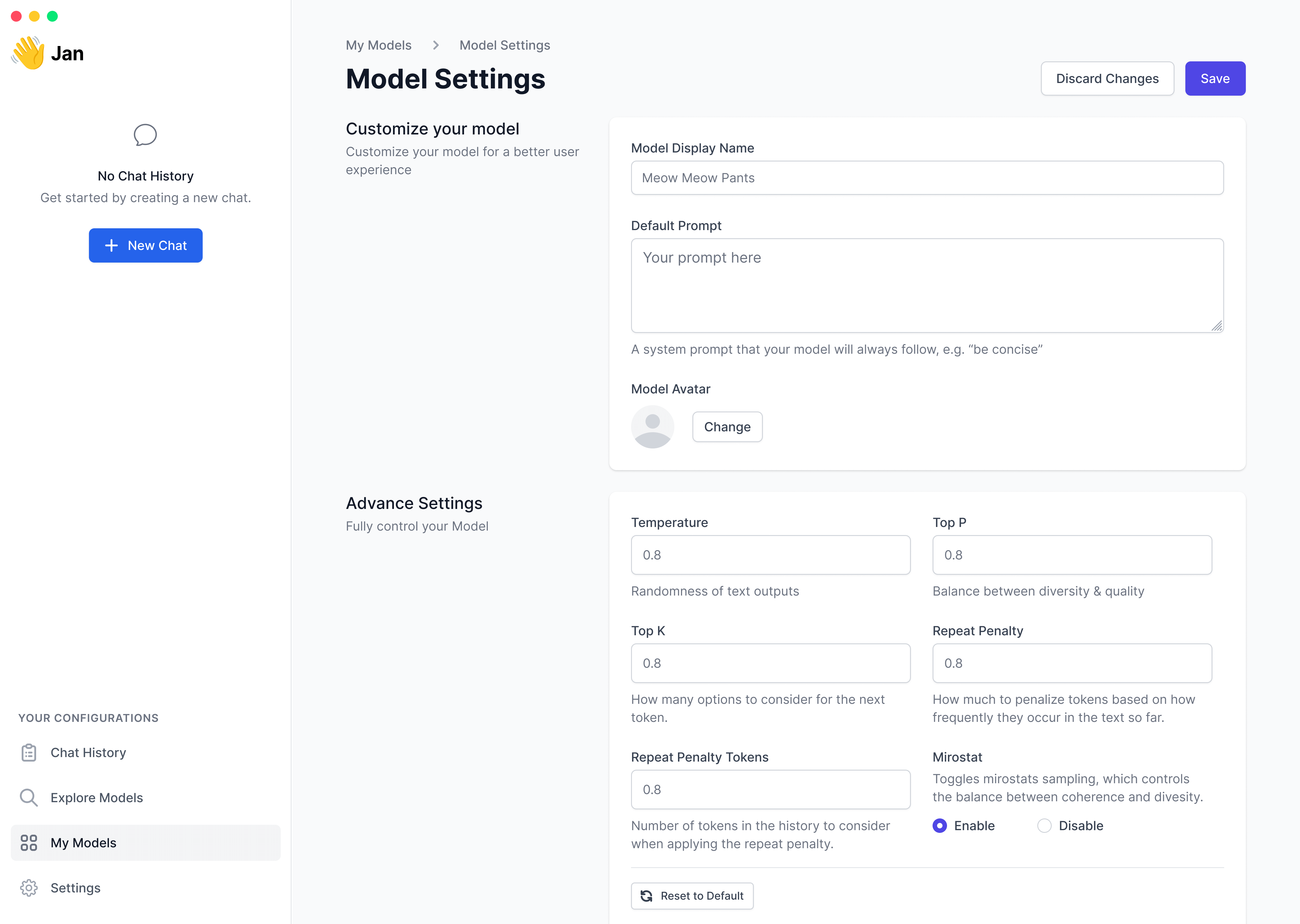Select the Mirostat Enable radio button

click(x=940, y=826)
